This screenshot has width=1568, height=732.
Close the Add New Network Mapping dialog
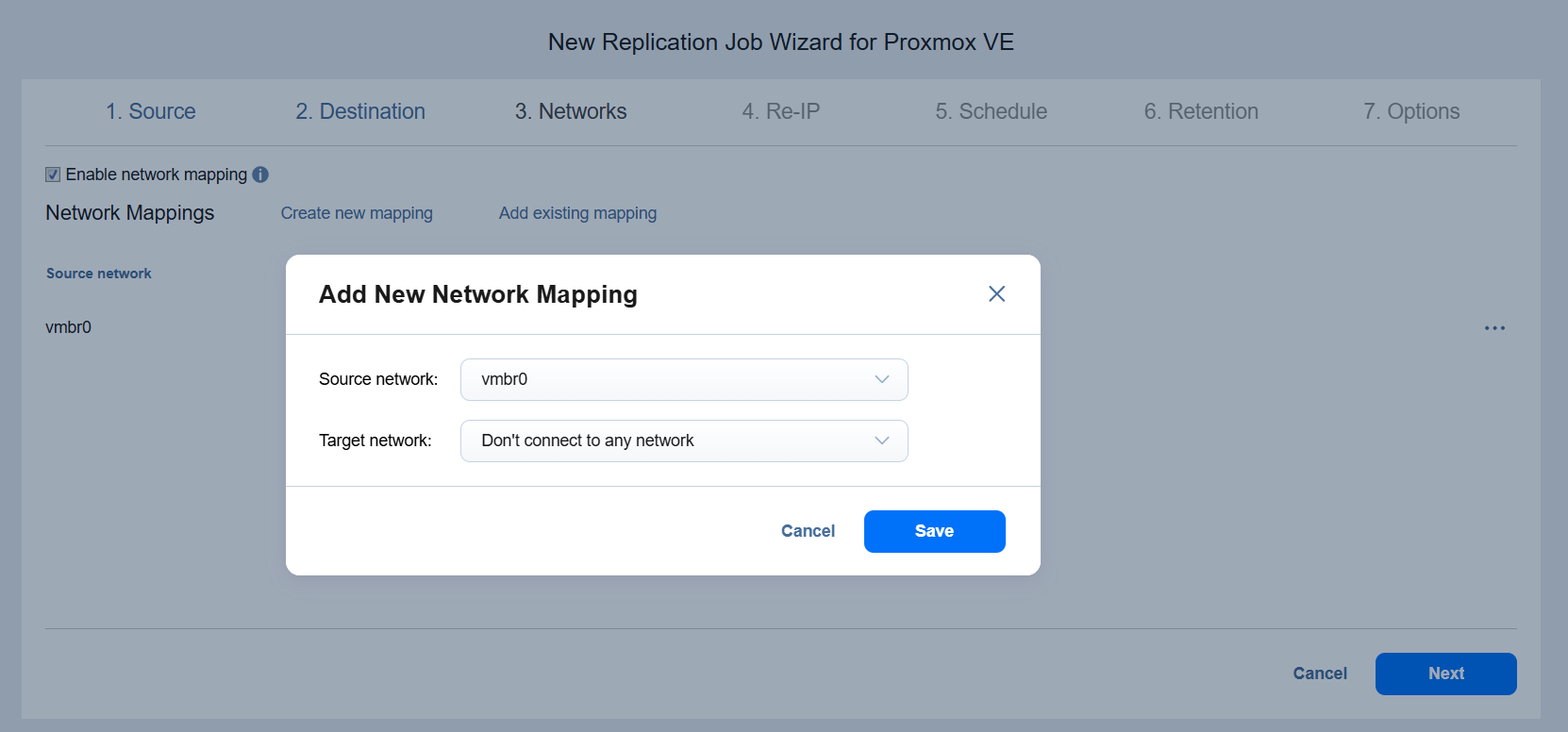[996, 294]
